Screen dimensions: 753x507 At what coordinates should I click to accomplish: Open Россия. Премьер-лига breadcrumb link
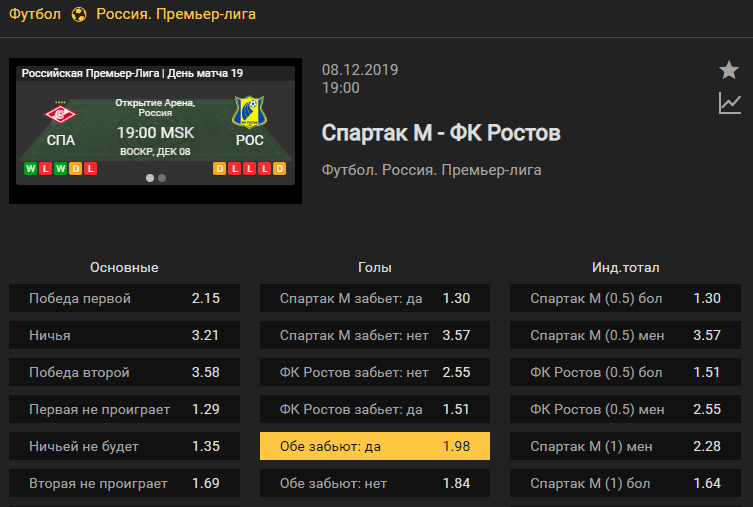[176, 14]
